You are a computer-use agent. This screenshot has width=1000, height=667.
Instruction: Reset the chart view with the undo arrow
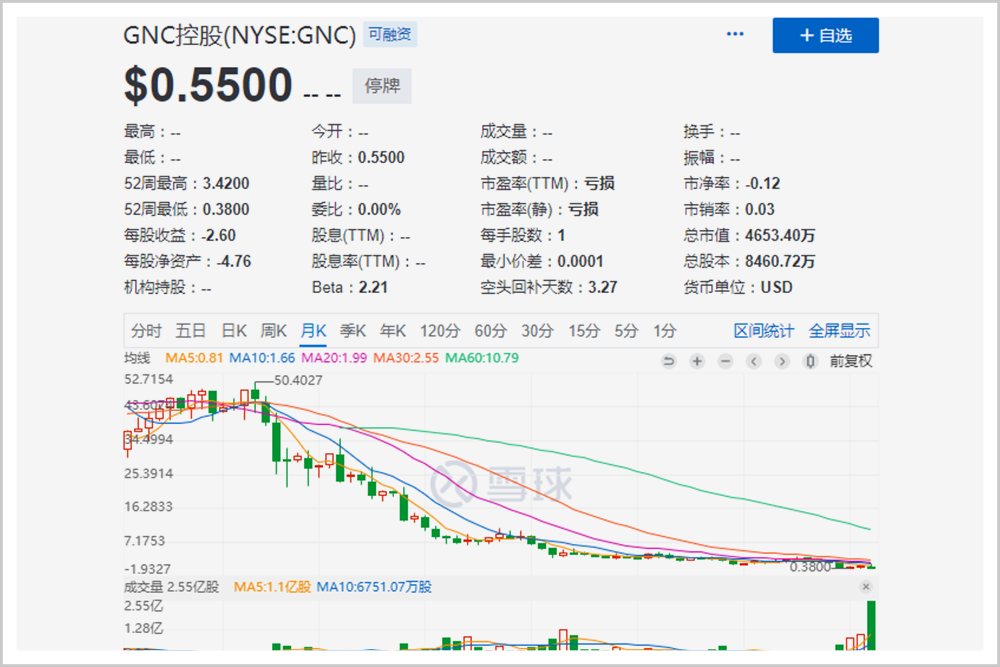(668, 362)
